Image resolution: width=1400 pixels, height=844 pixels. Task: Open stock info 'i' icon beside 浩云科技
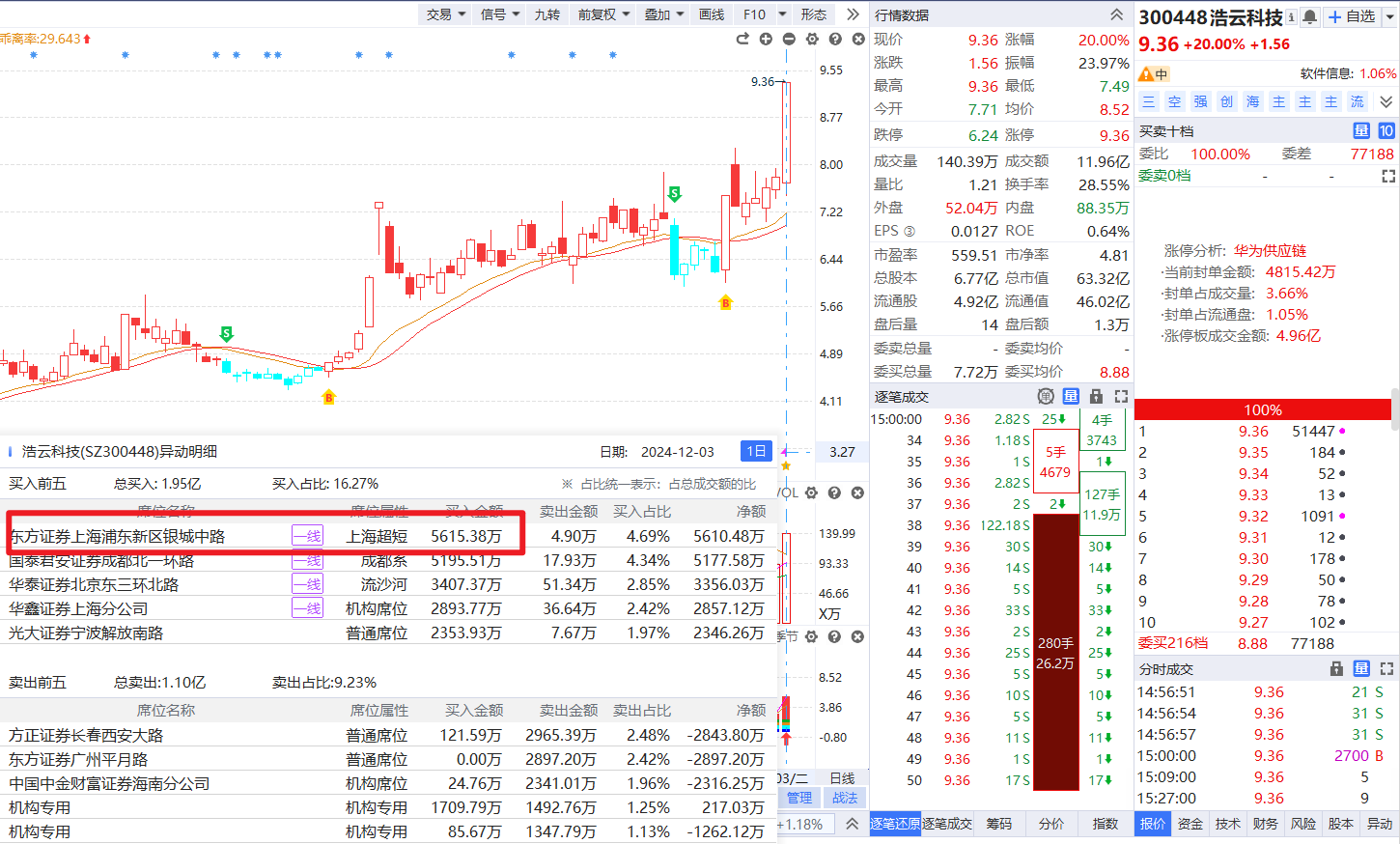(1291, 17)
